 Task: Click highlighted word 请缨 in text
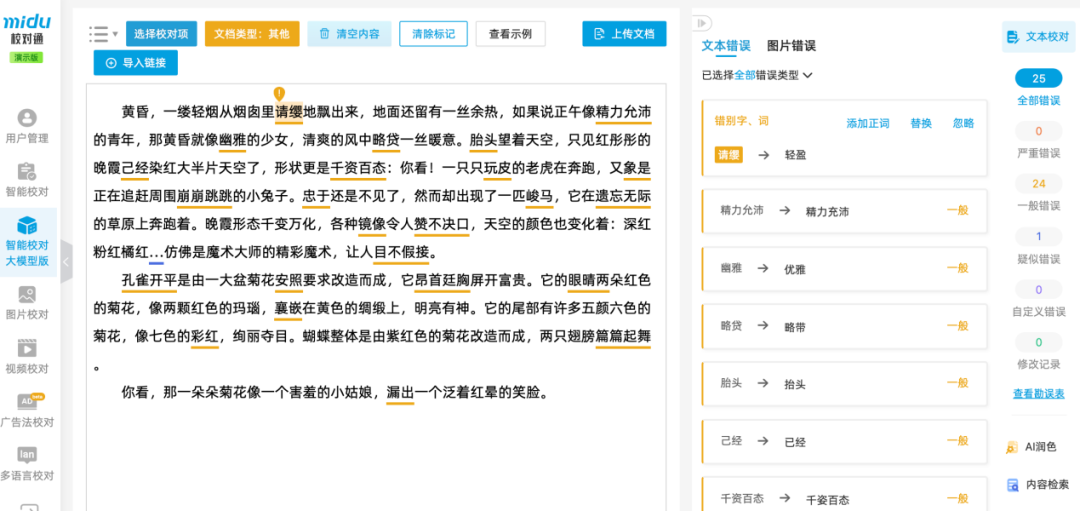click(289, 112)
